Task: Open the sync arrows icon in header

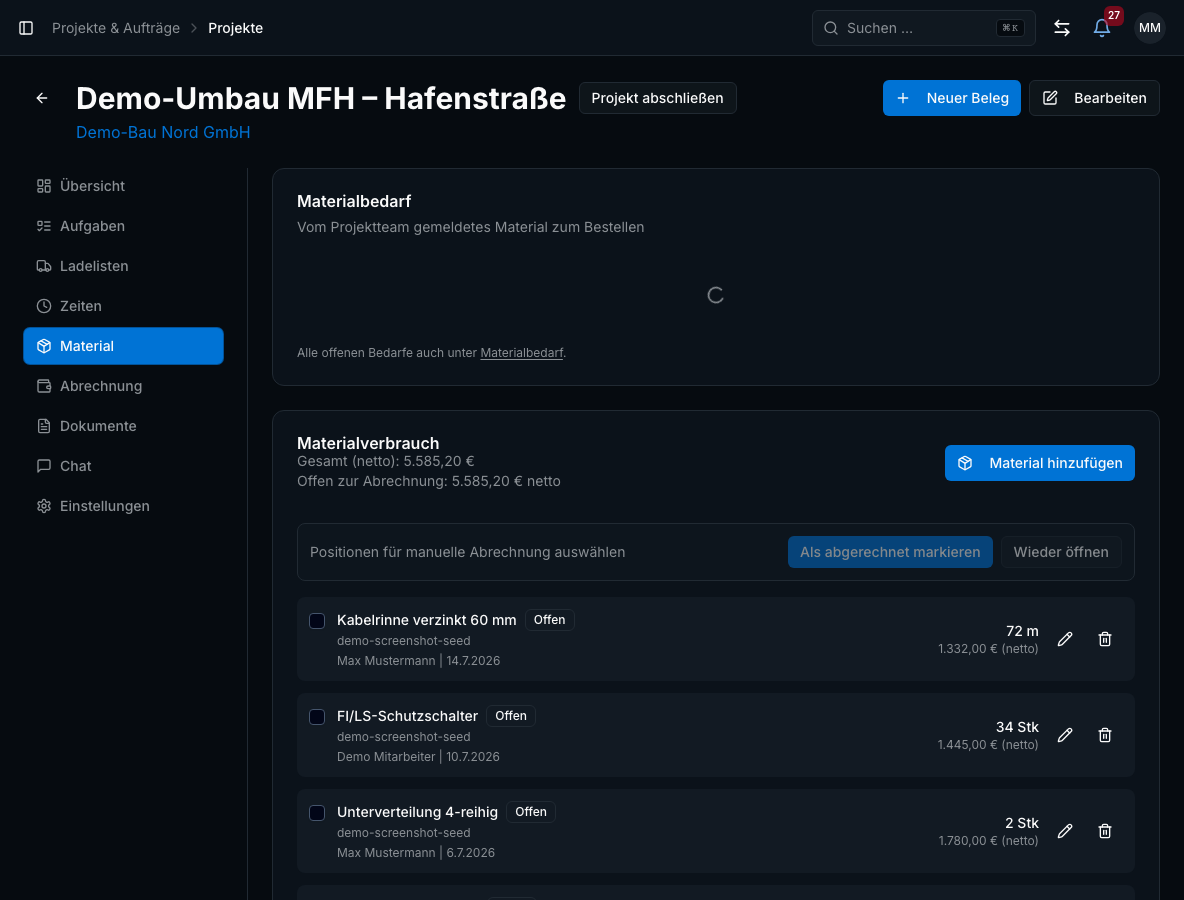Action: coord(1062,28)
